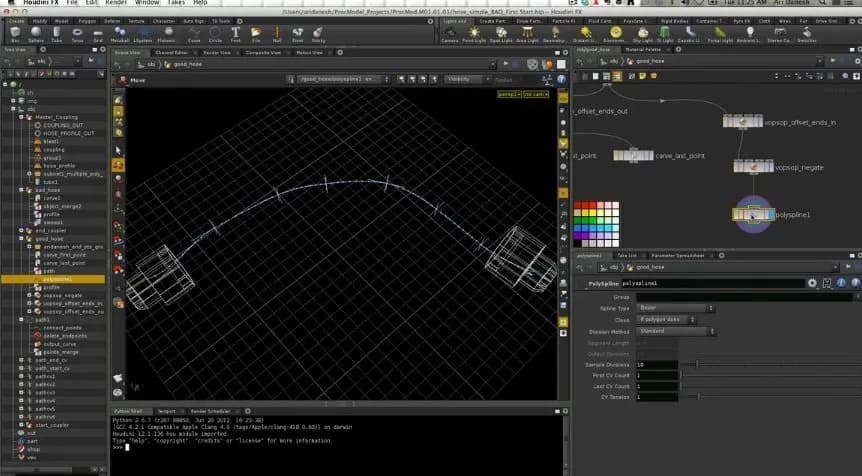Add an Area Light from shelf
This screenshot has height=476, width=862.
click(527, 34)
